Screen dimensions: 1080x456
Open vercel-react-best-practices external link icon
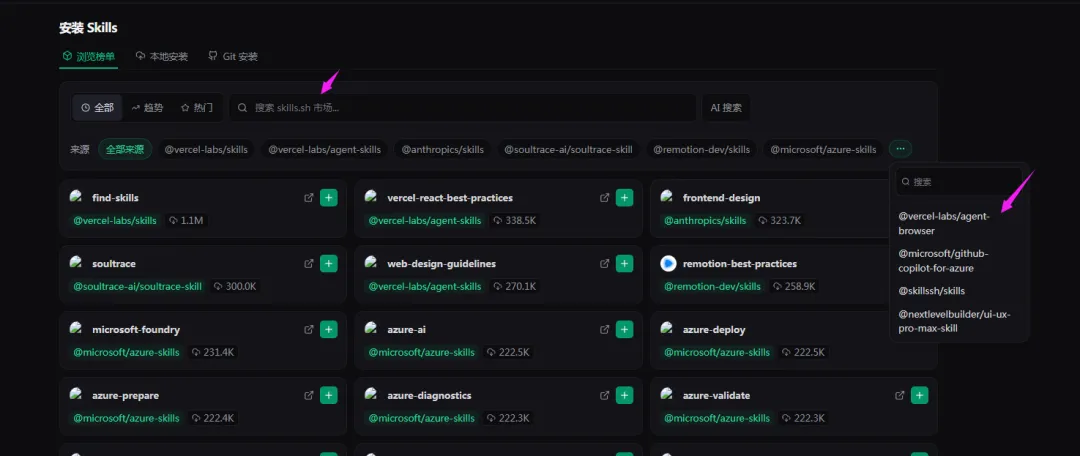pyautogui.click(x=604, y=198)
